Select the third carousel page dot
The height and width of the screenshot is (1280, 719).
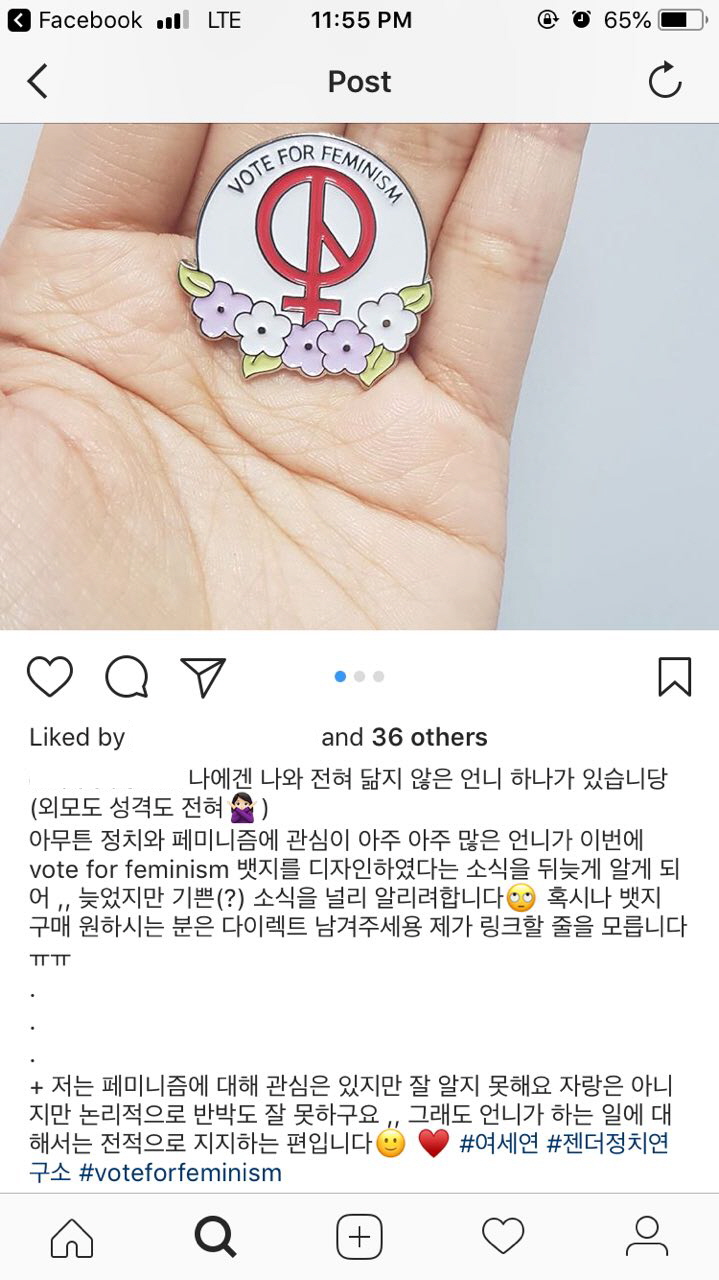pyautogui.click(x=379, y=677)
